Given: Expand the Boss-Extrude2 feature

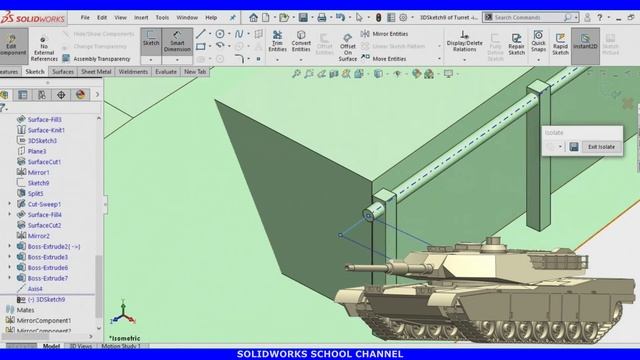Looking at the screenshot, I should (x=10, y=247).
